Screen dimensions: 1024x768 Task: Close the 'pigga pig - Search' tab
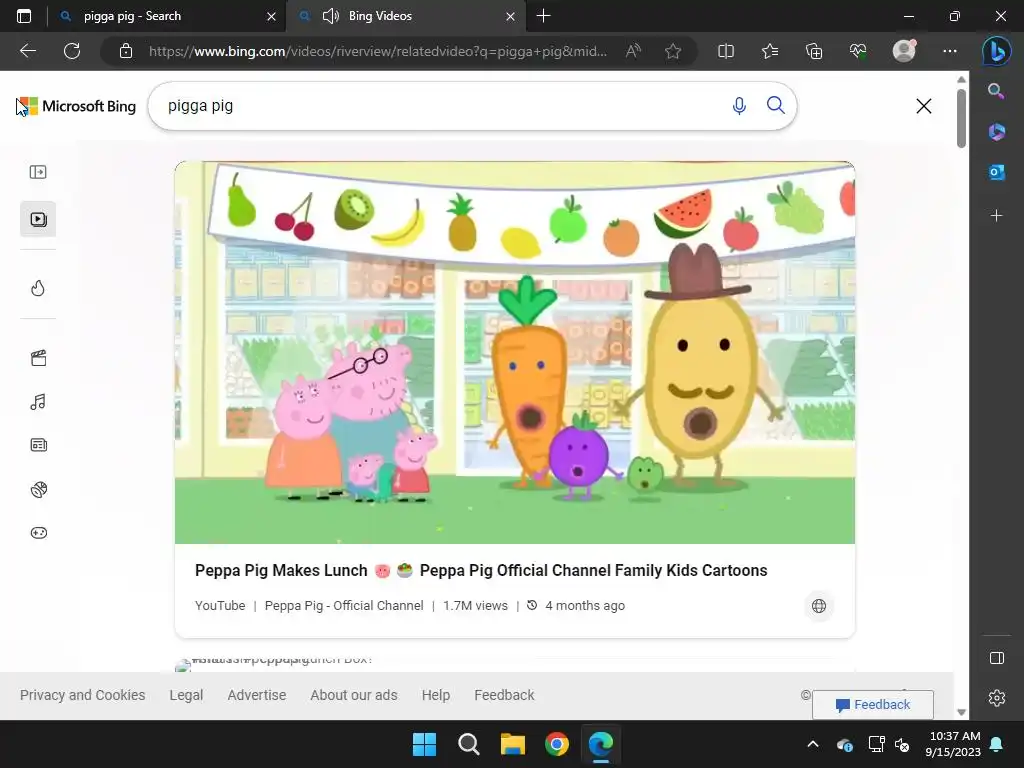tap(271, 16)
